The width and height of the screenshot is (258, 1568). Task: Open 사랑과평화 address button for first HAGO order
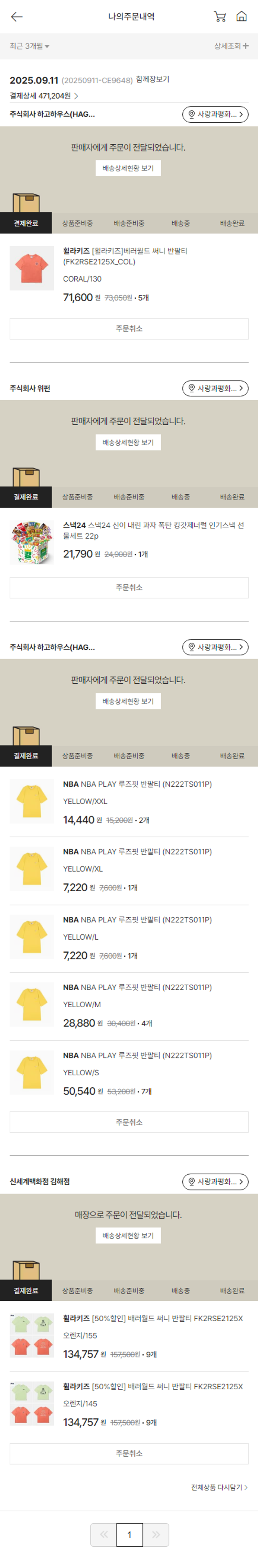pos(215,114)
